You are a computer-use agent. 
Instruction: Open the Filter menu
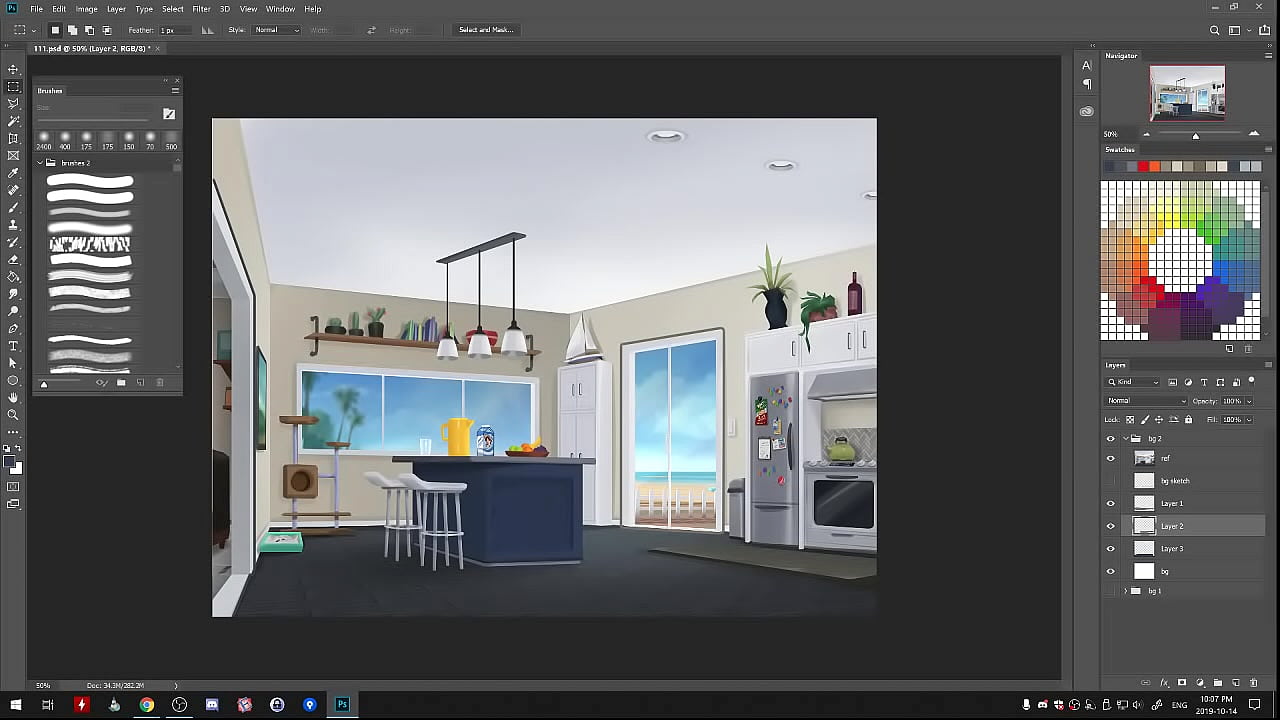pos(201,9)
